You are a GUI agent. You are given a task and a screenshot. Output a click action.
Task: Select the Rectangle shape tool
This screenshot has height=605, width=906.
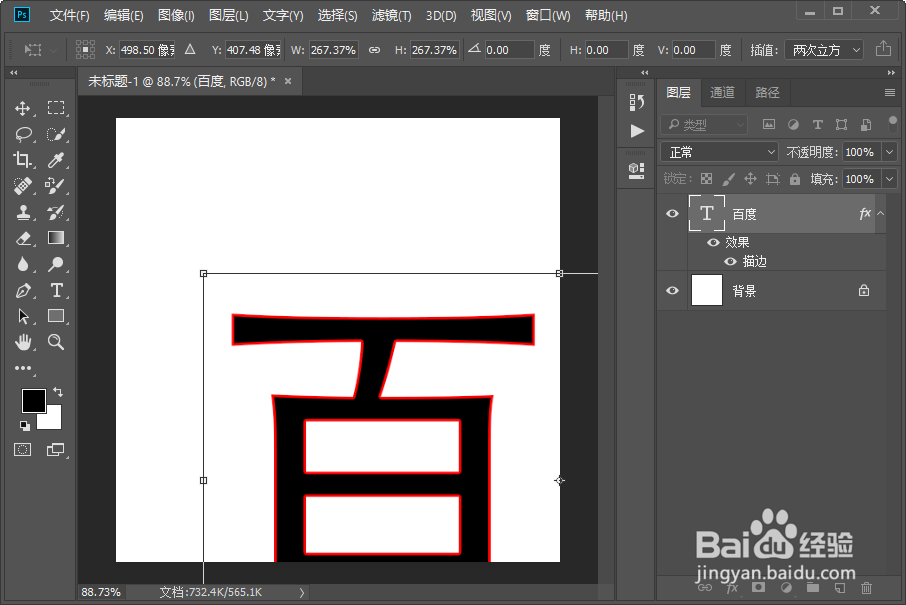56,316
